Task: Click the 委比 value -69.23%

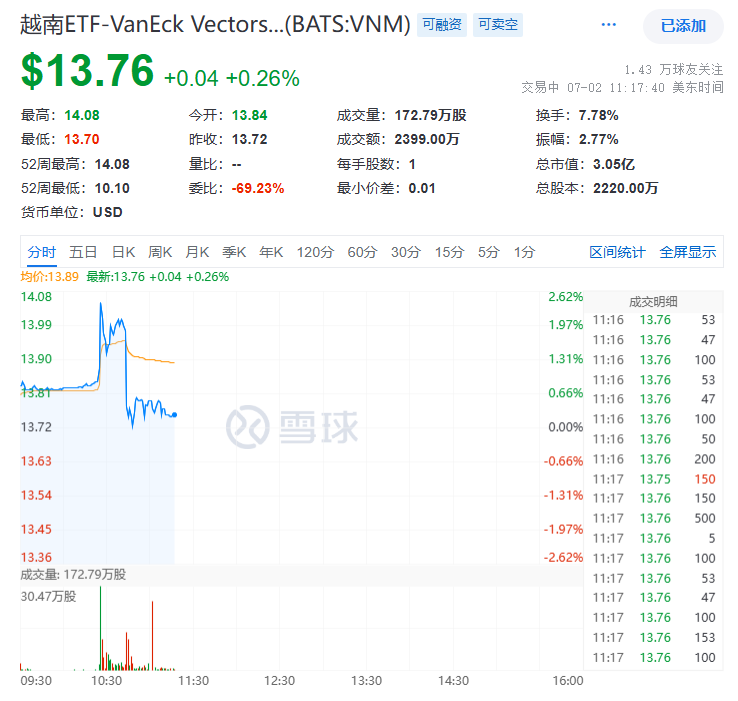Action: [x=258, y=188]
